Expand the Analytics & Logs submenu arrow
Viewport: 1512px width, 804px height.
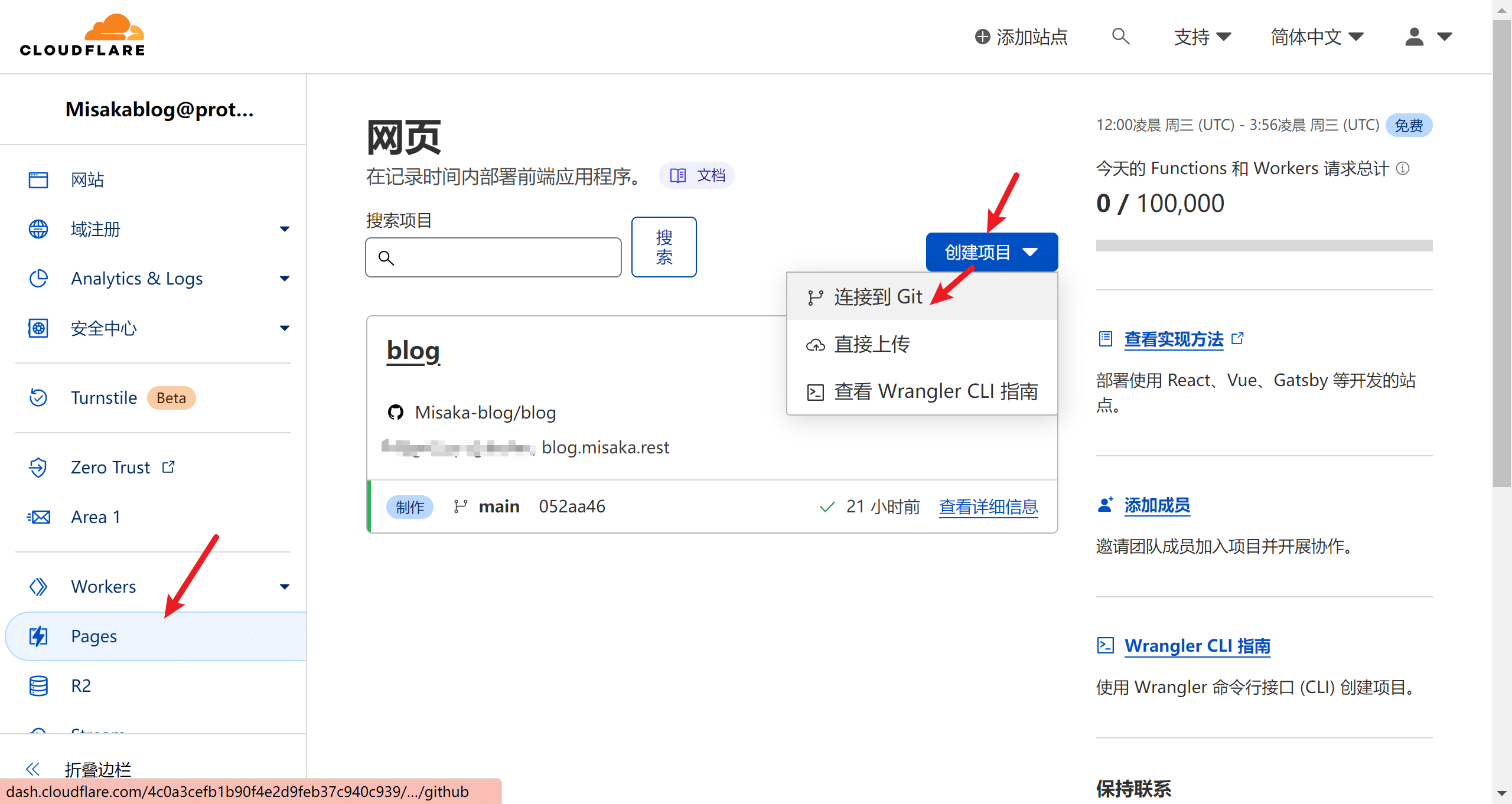284,279
